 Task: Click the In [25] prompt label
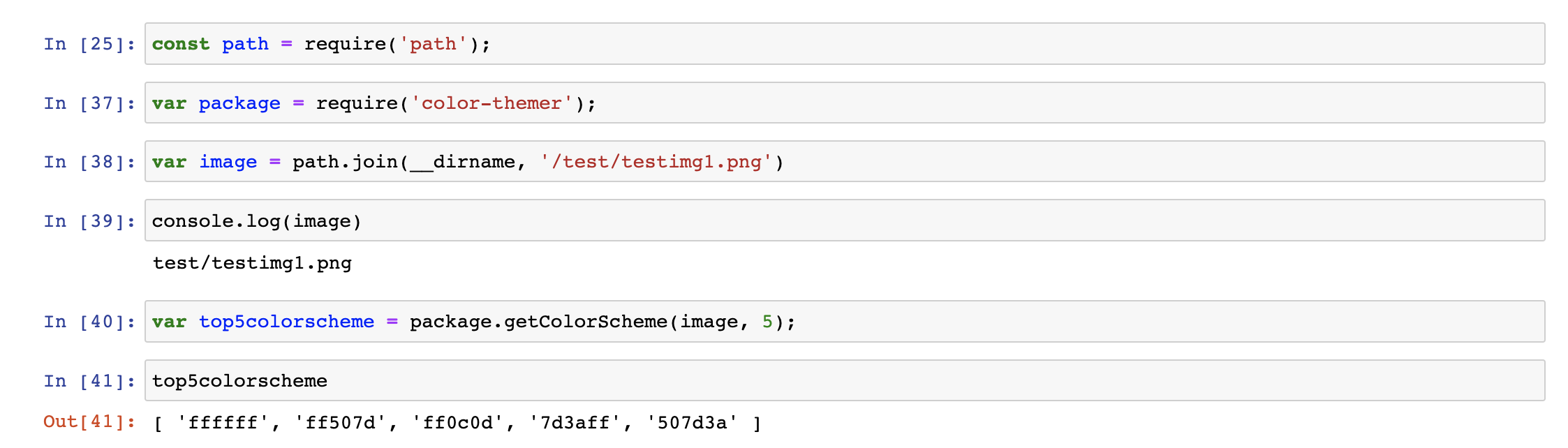(89, 44)
